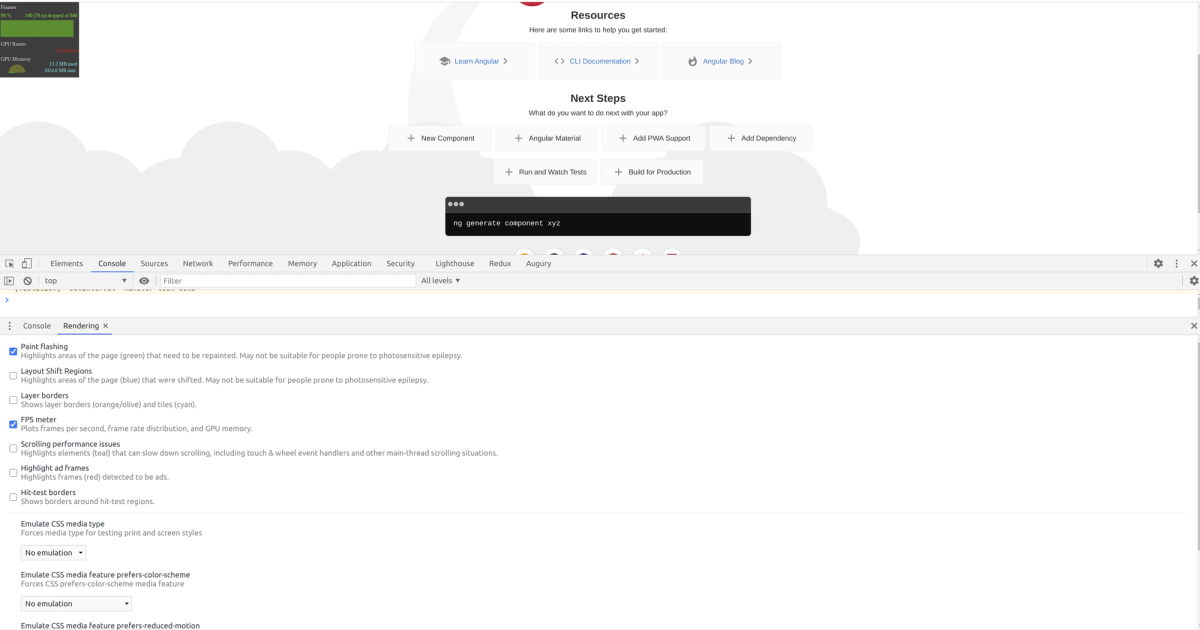Image resolution: width=1200 pixels, height=630 pixels.
Task: Click the chevron next to CLI Documentation
Action: (x=637, y=61)
